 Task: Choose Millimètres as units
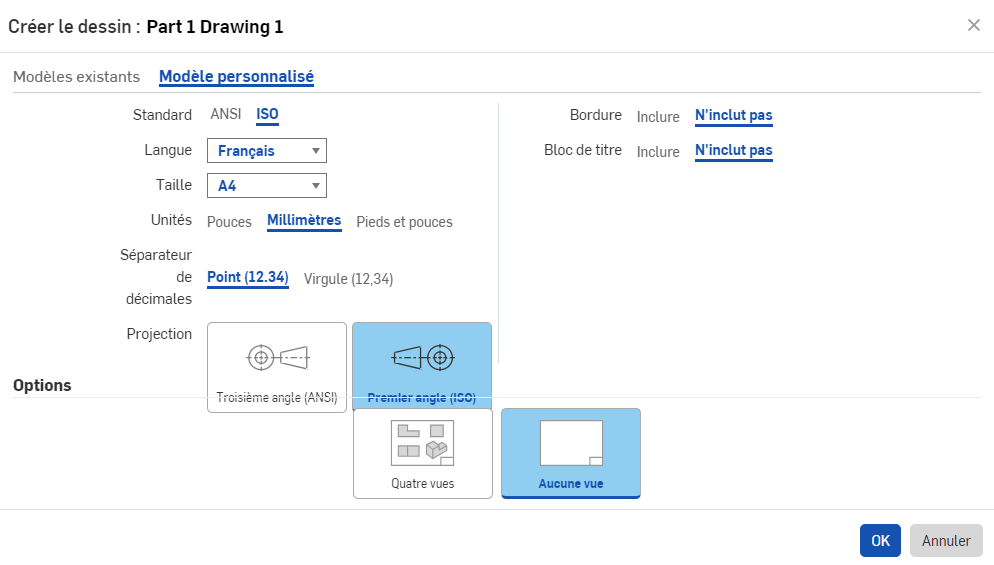click(x=304, y=221)
